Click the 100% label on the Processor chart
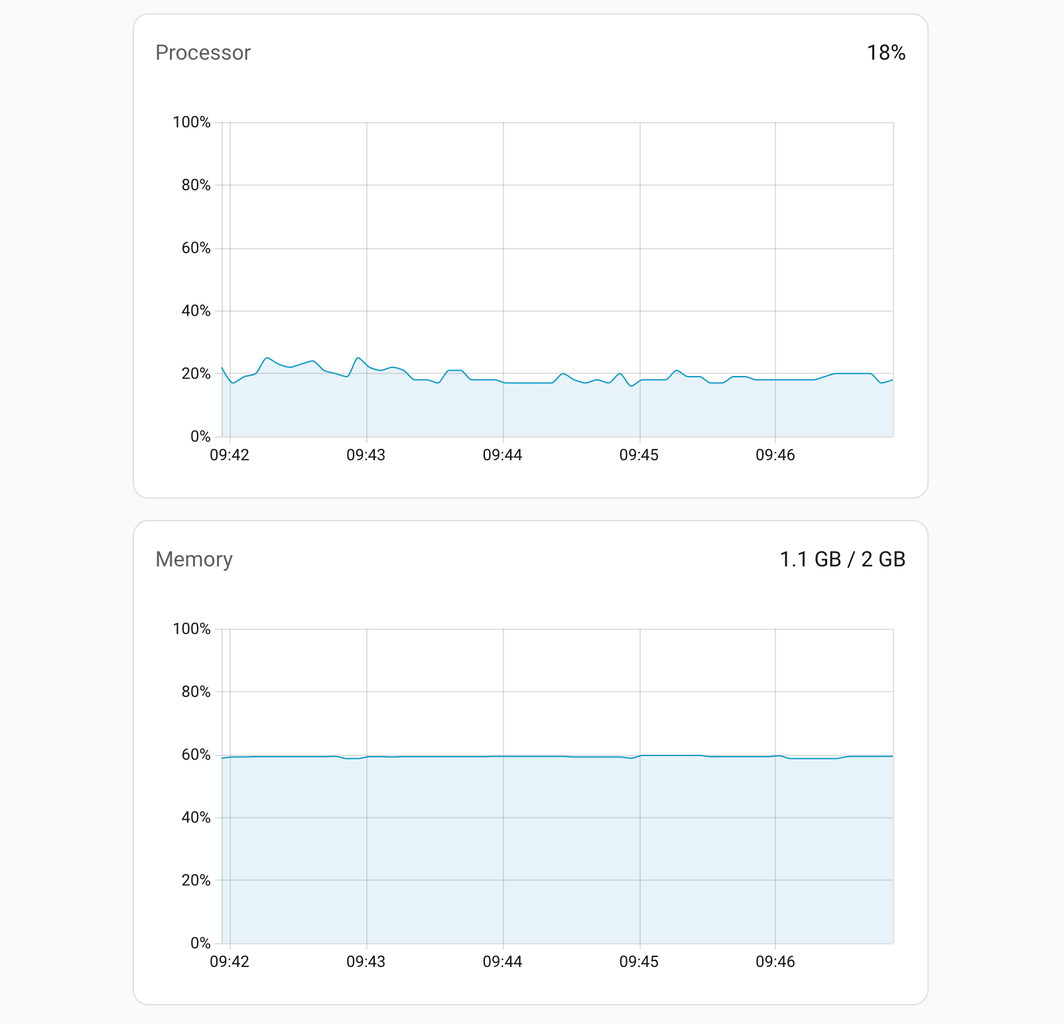The image size is (1064, 1024). (191, 122)
